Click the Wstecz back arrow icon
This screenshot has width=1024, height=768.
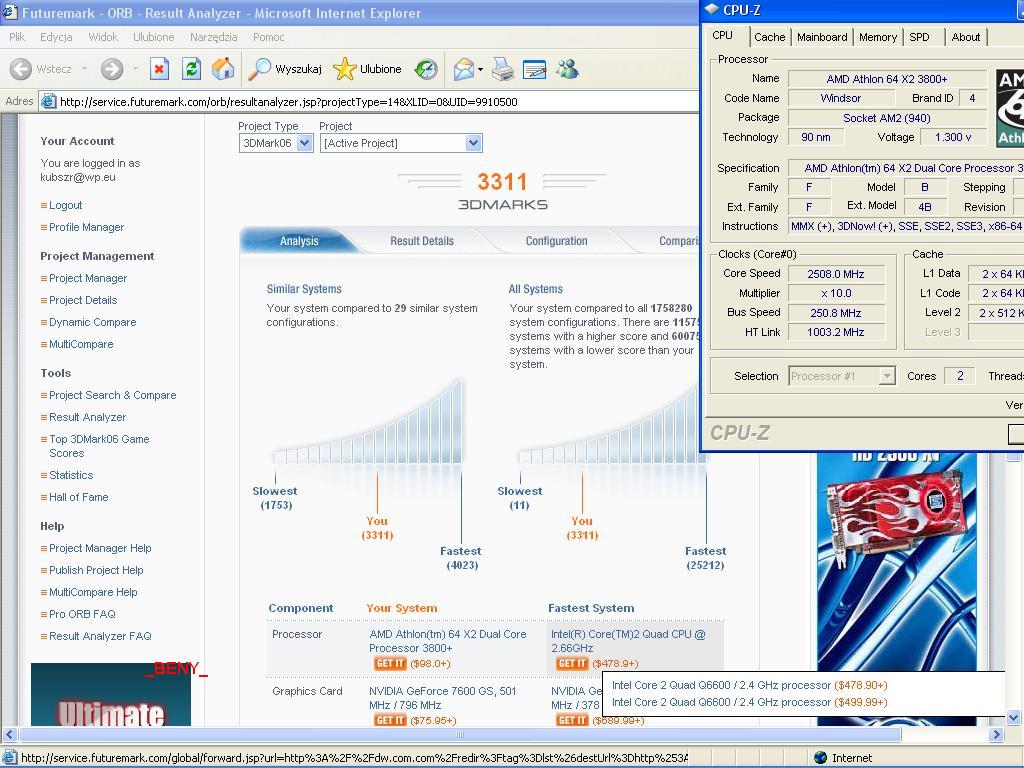click(21, 69)
